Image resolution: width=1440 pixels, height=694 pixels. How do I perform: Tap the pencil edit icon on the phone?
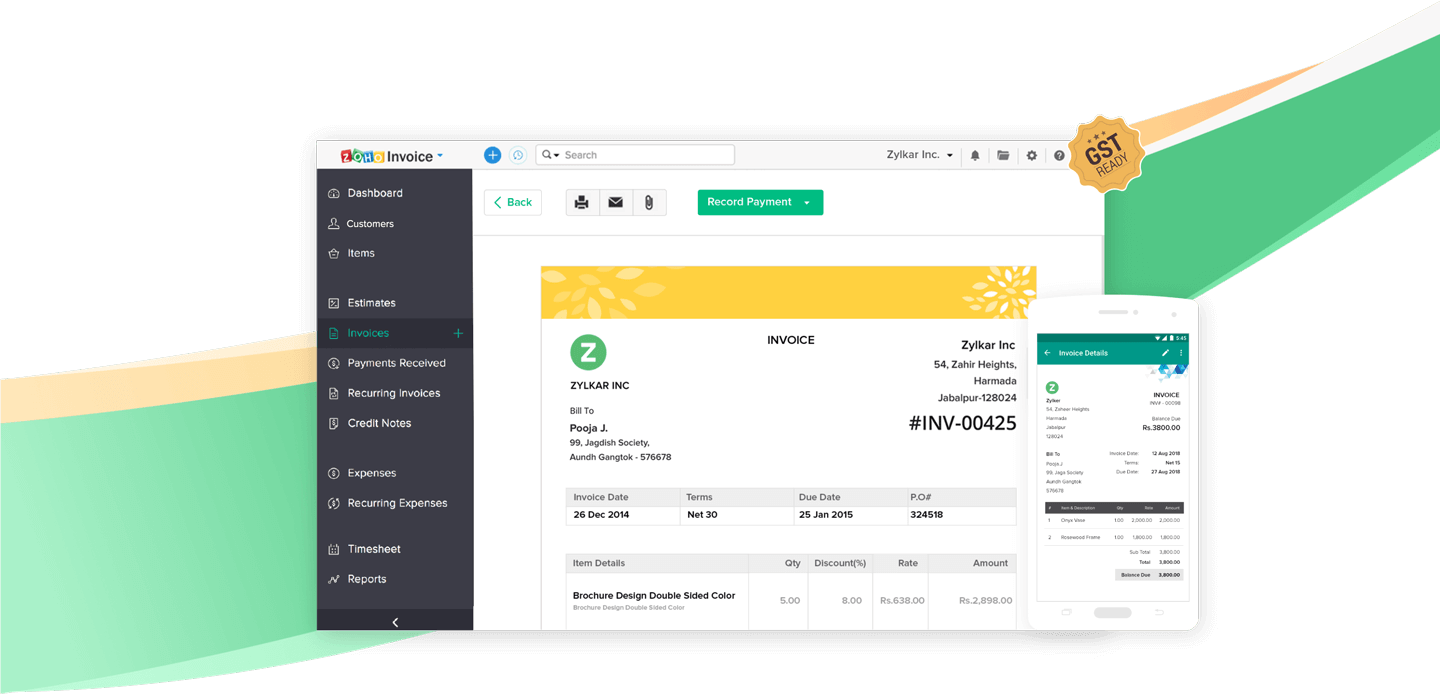click(1165, 353)
